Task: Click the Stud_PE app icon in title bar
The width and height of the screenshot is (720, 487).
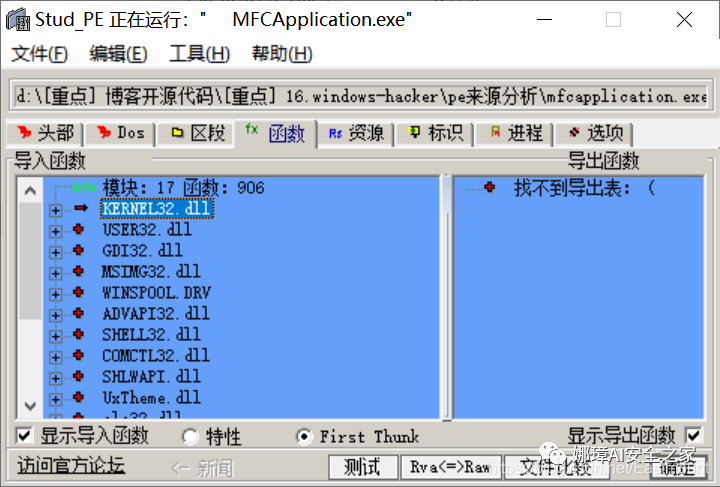Action: tap(17, 19)
